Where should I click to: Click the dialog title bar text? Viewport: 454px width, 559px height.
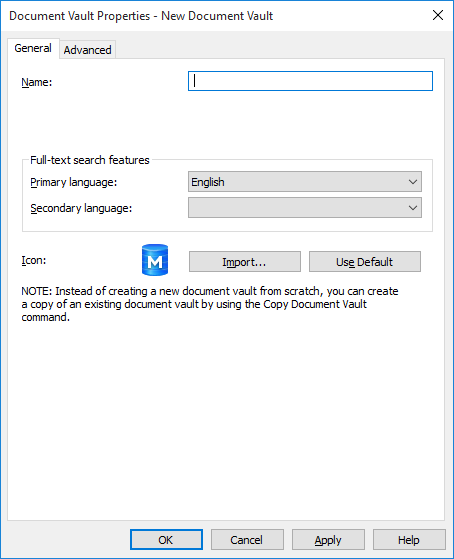141,16
